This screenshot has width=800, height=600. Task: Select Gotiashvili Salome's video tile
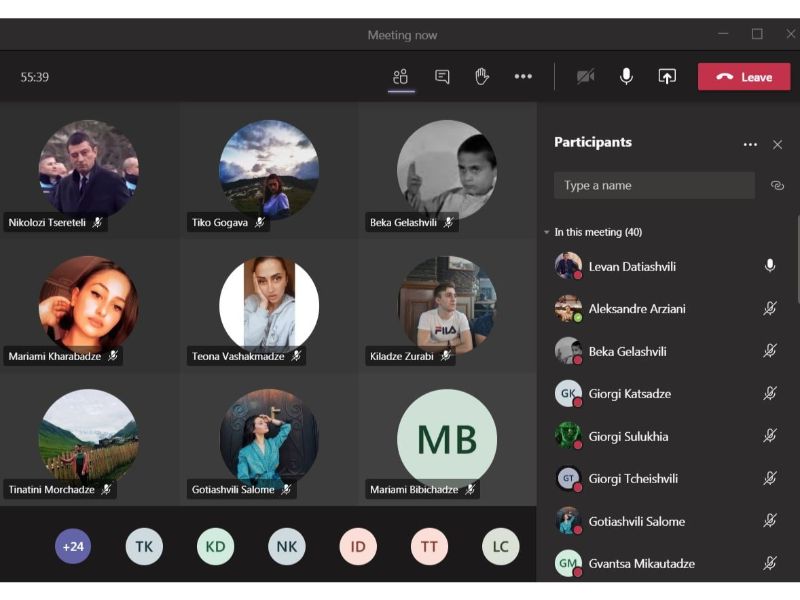pos(268,439)
